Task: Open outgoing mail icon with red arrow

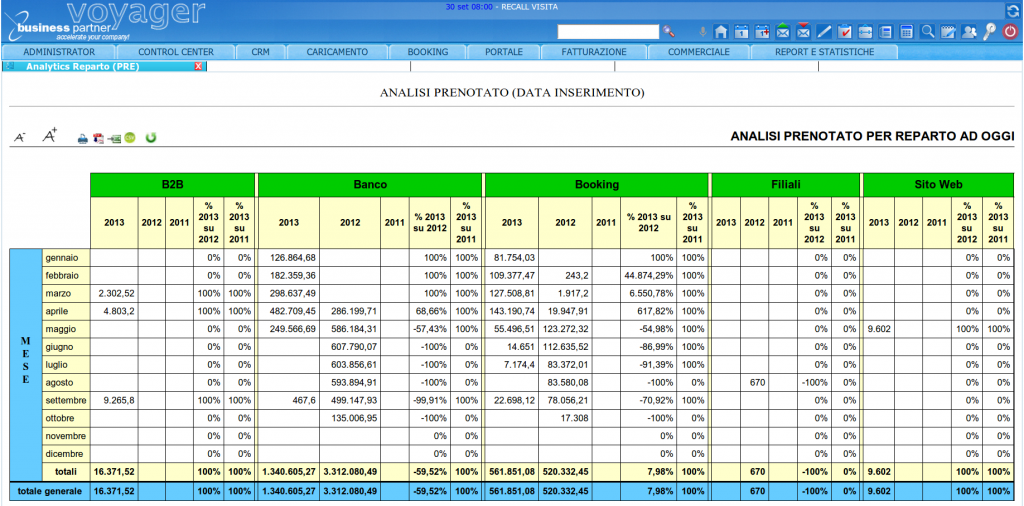Action: (803, 31)
